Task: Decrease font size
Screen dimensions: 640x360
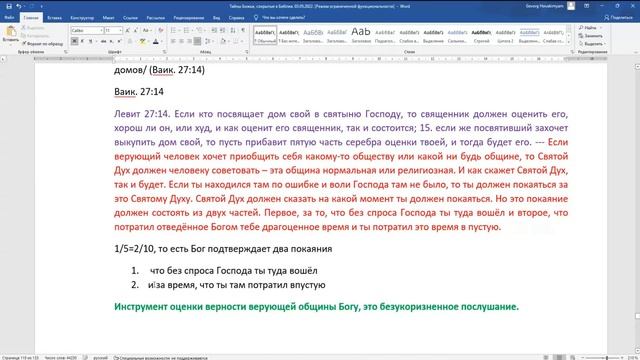Action: pos(136,31)
